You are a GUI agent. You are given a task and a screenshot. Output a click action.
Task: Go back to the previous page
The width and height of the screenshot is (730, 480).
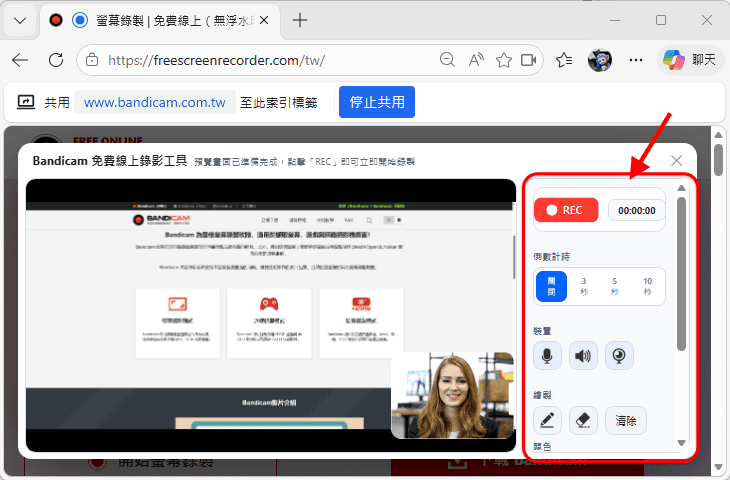tap(20, 60)
